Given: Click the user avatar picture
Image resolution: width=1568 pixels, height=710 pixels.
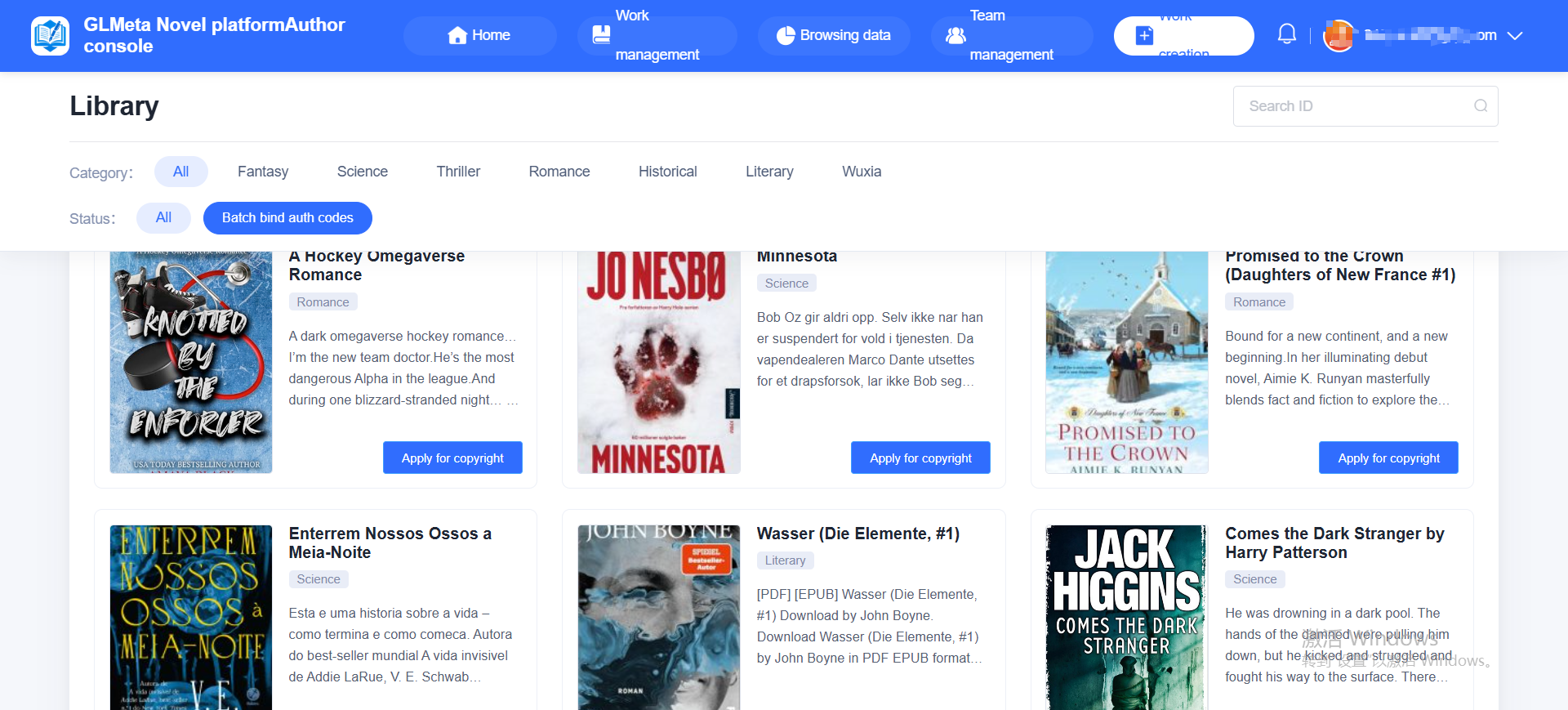Looking at the screenshot, I should click(x=1339, y=35).
